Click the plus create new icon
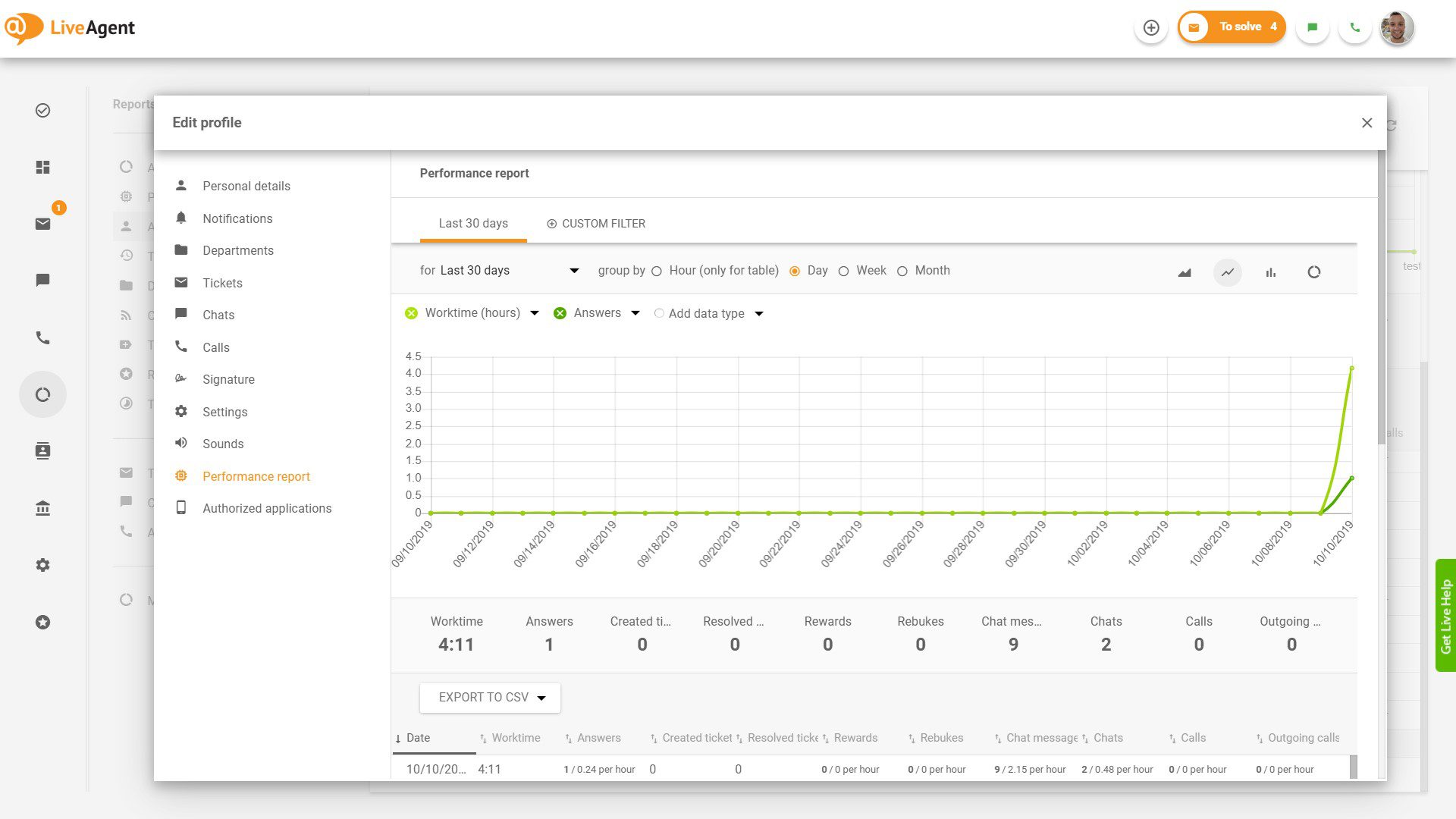Image resolution: width=1456 pixels, height=819 pixels. [1151, 28]
